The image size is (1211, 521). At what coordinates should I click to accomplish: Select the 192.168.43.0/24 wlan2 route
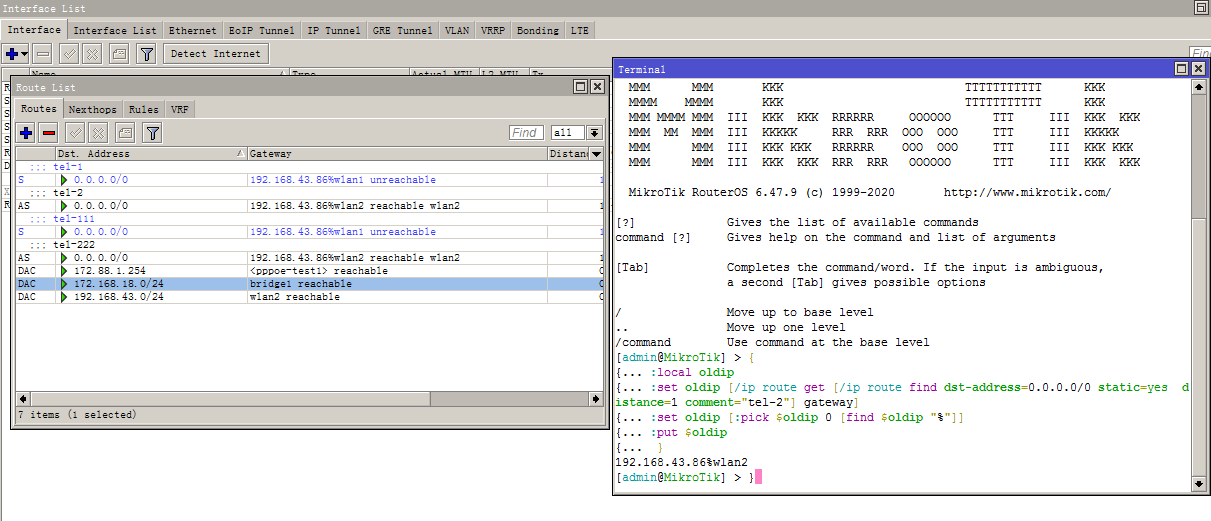[x=310, y=297]
